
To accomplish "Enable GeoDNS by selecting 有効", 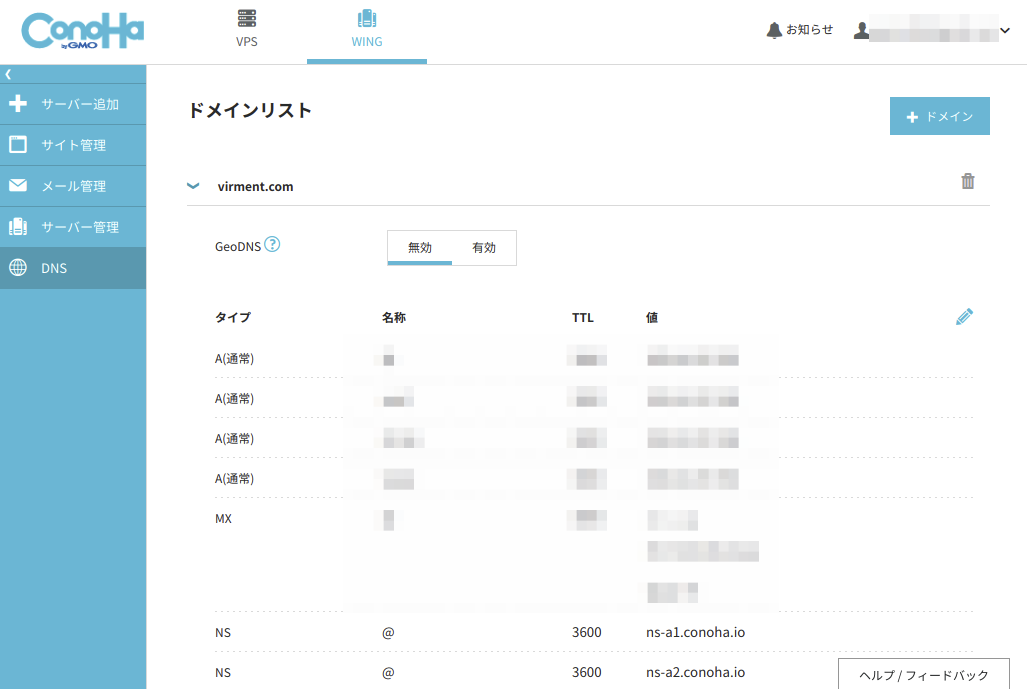I will [484, 247].
